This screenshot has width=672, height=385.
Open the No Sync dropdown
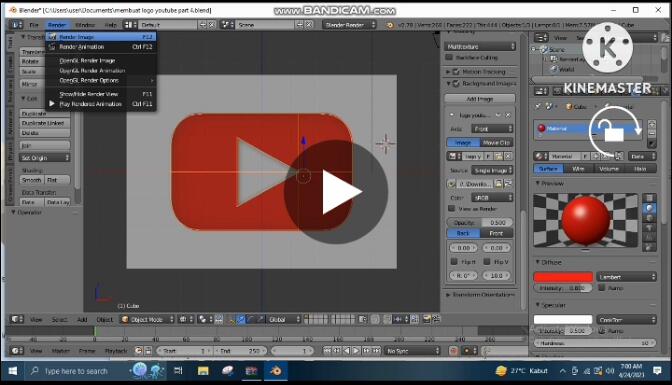412,351
